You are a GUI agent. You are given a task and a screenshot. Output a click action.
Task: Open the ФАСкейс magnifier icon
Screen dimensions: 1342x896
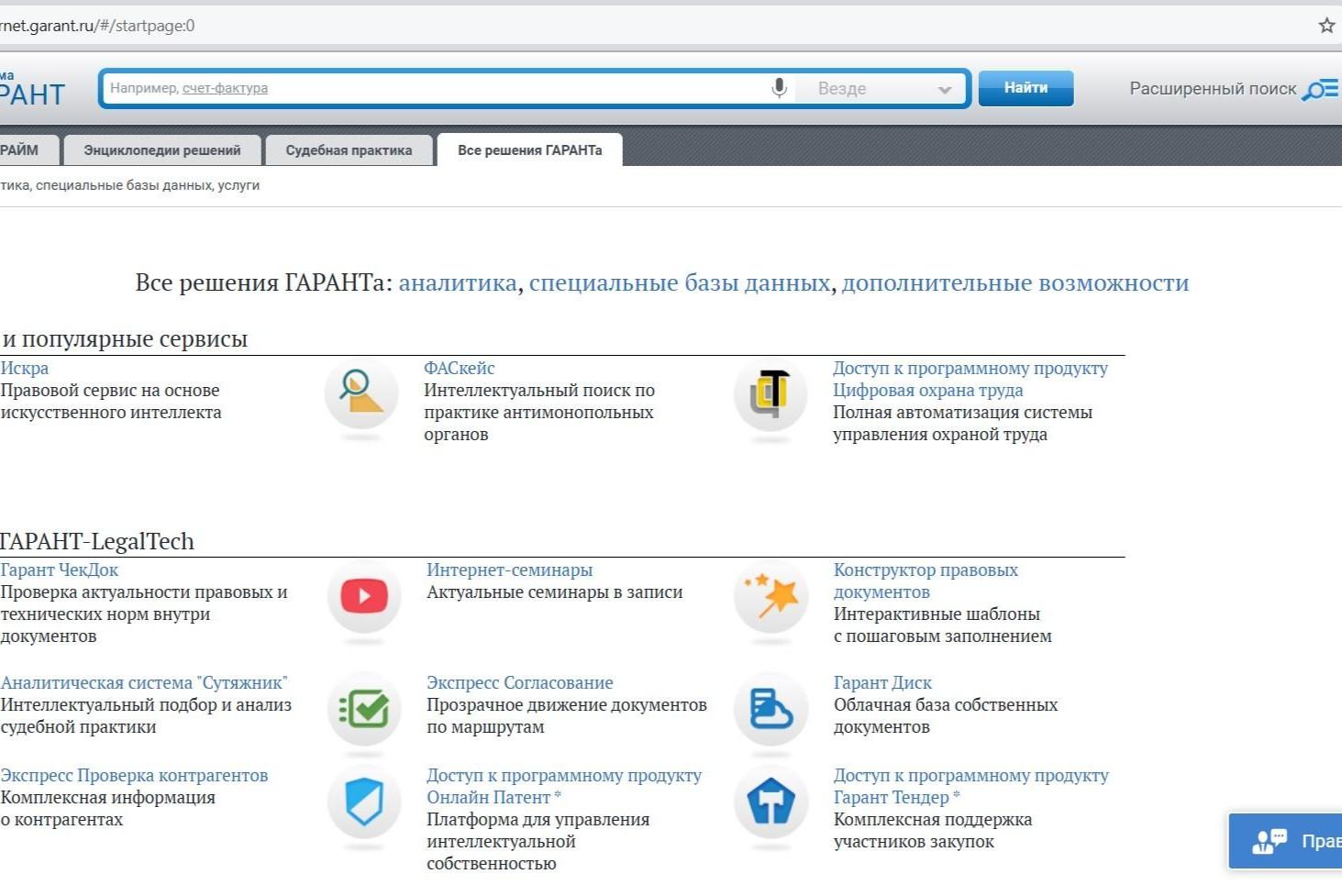[x=361, y=393]
